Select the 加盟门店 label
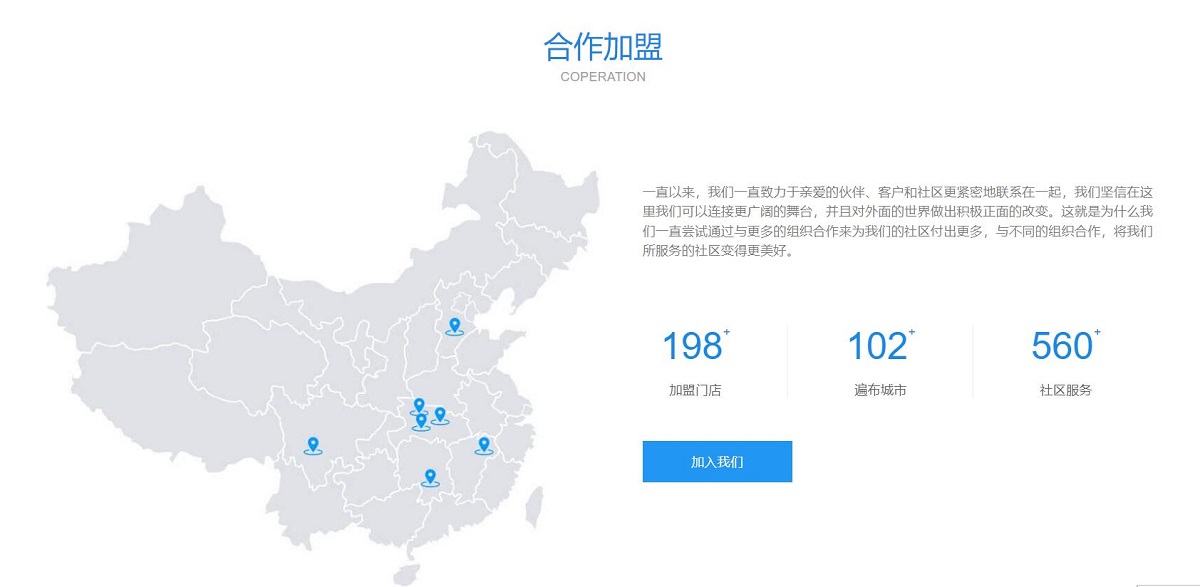The image size is (1200, 587). click(x=695, y=391)
